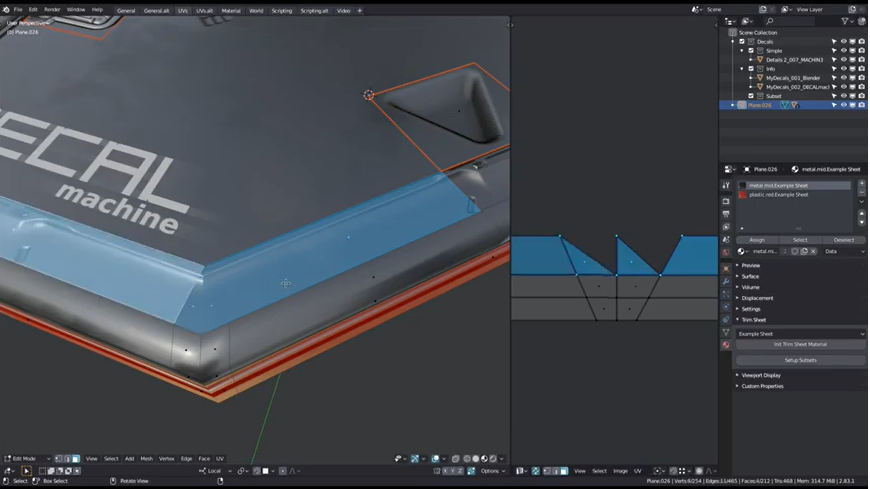Switch to the UVs workspace tab

[183, 11]
